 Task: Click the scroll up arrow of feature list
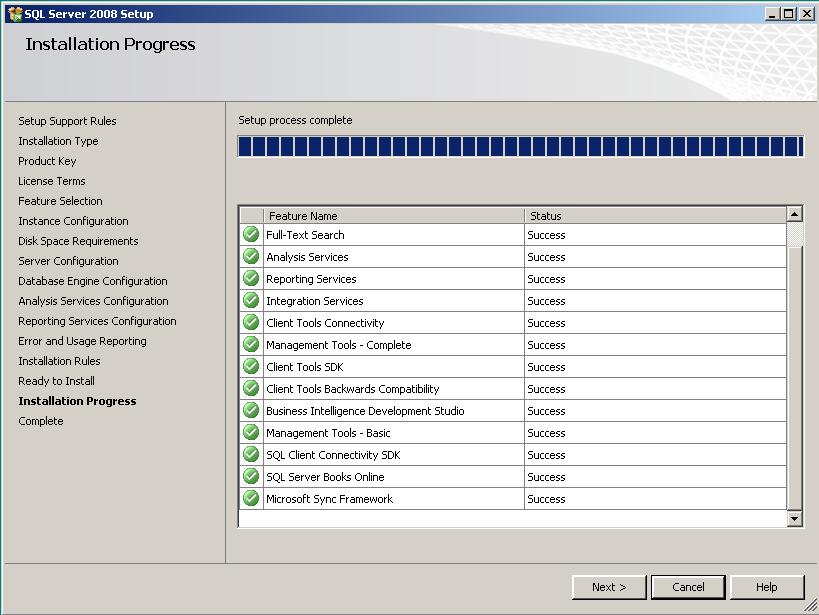(x=794, y=214)
